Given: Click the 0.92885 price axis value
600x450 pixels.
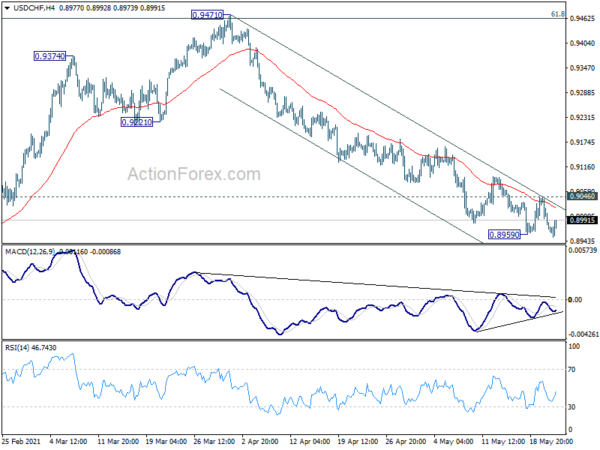Looking at the screenshot, I should click(582, 93).
